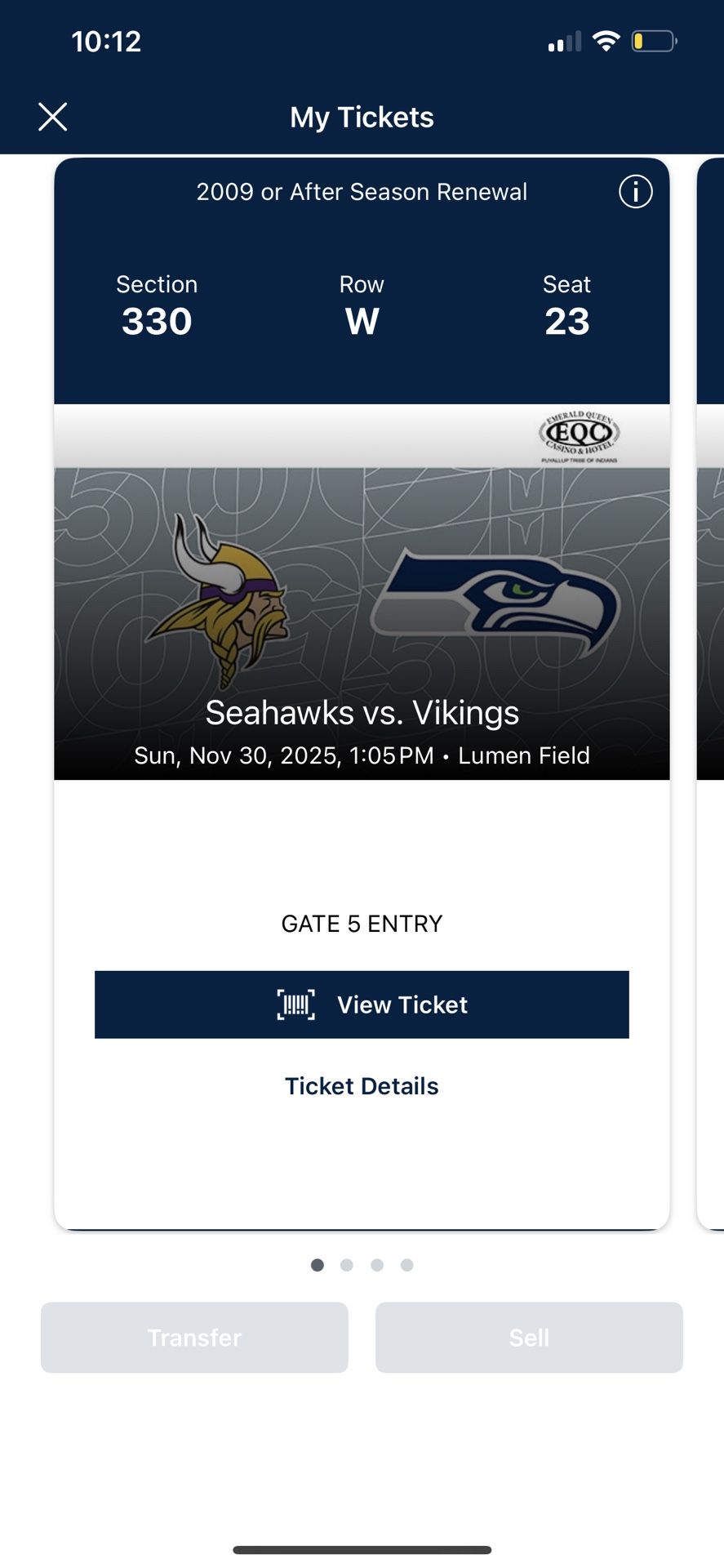Tap the Transfer button

193,1338
